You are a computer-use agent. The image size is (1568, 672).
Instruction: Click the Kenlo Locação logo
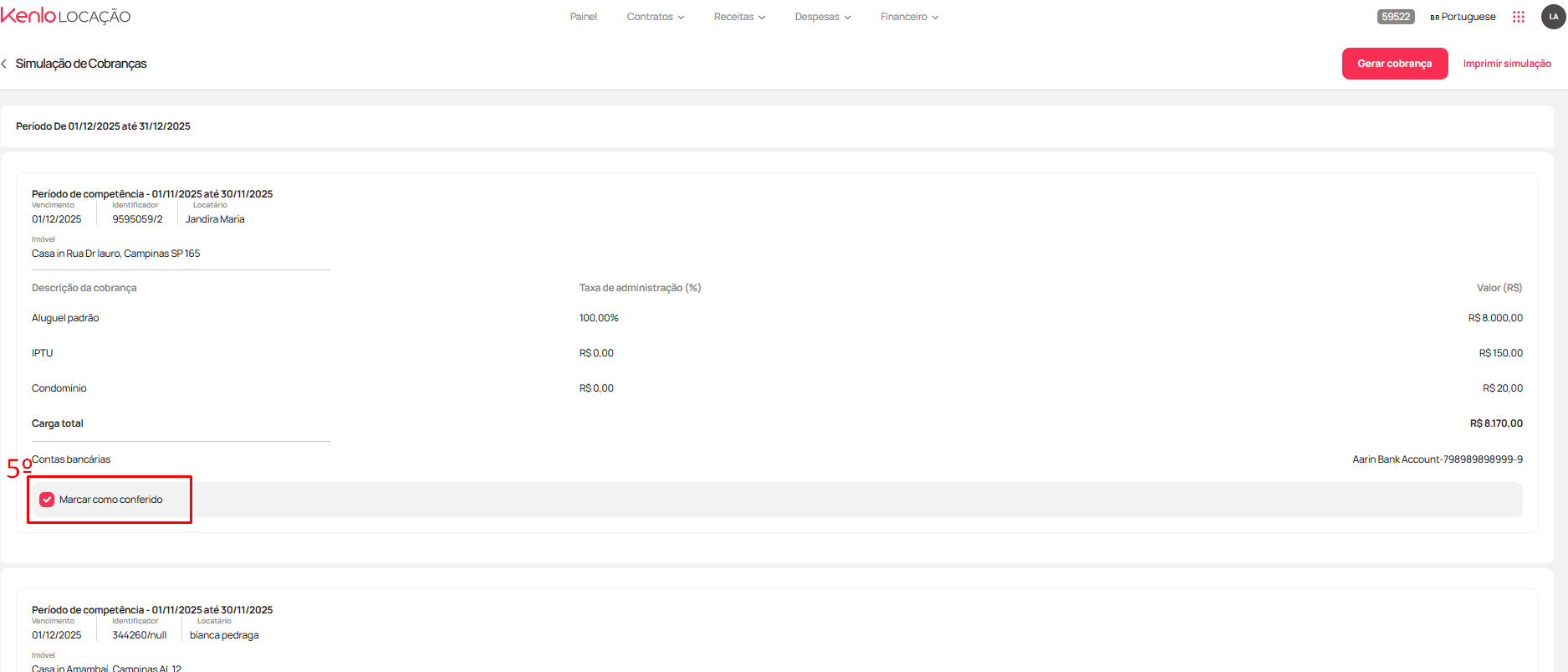[65, 16]
